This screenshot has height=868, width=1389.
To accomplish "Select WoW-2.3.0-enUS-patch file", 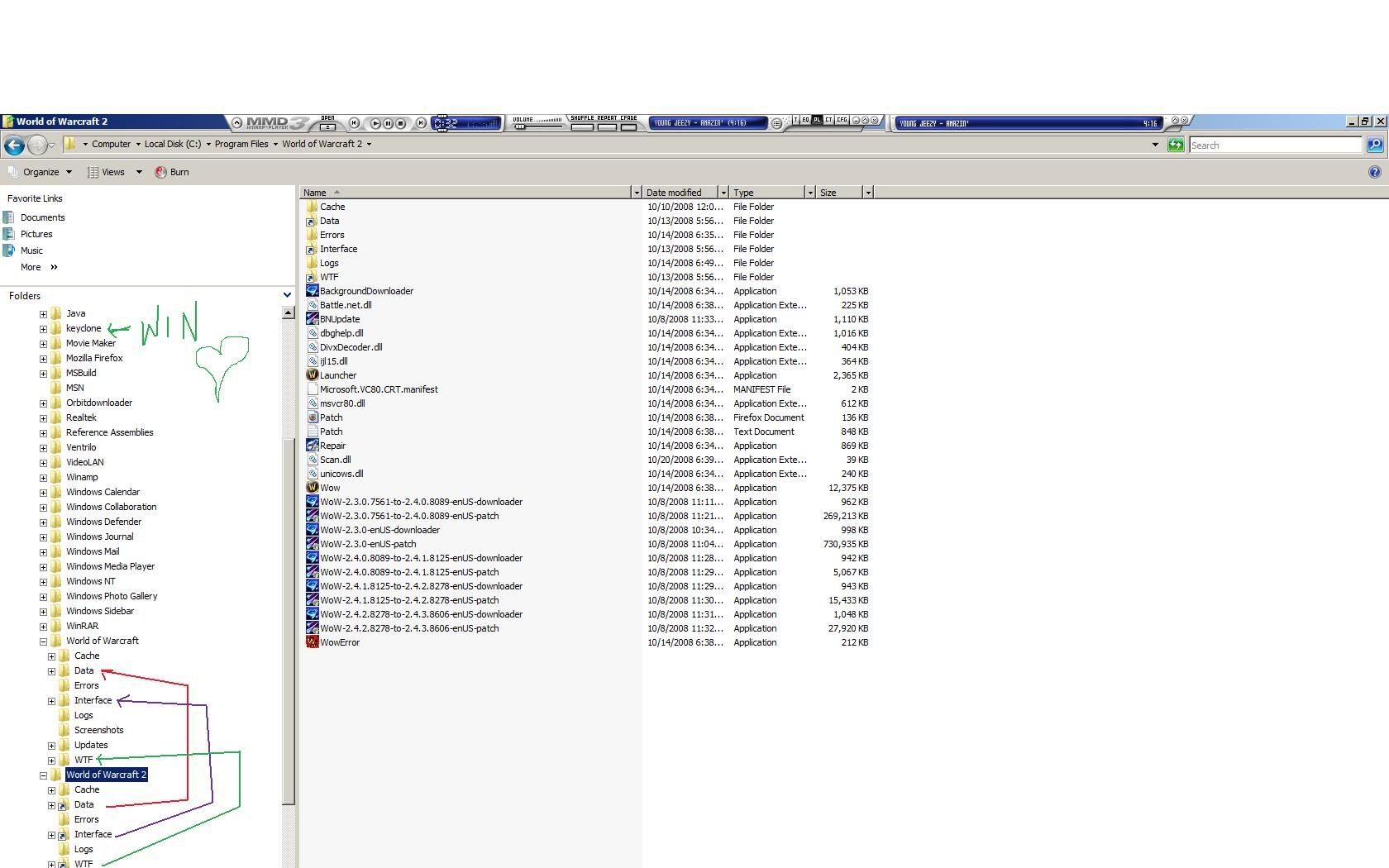I will (368, 544).
